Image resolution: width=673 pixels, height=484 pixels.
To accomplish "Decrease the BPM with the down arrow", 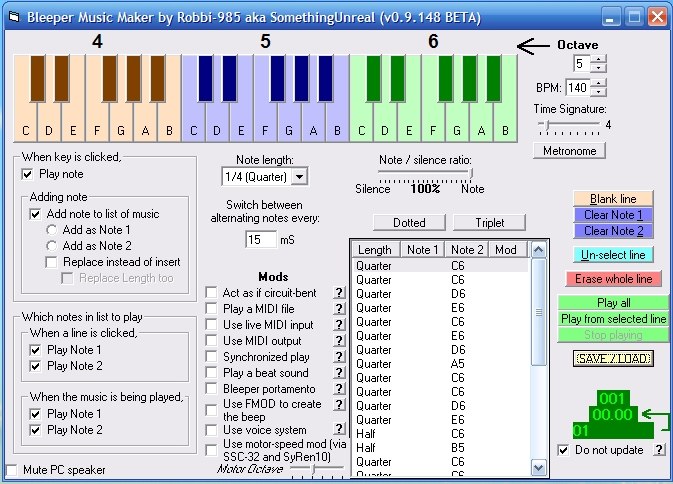I will point(598,93).
